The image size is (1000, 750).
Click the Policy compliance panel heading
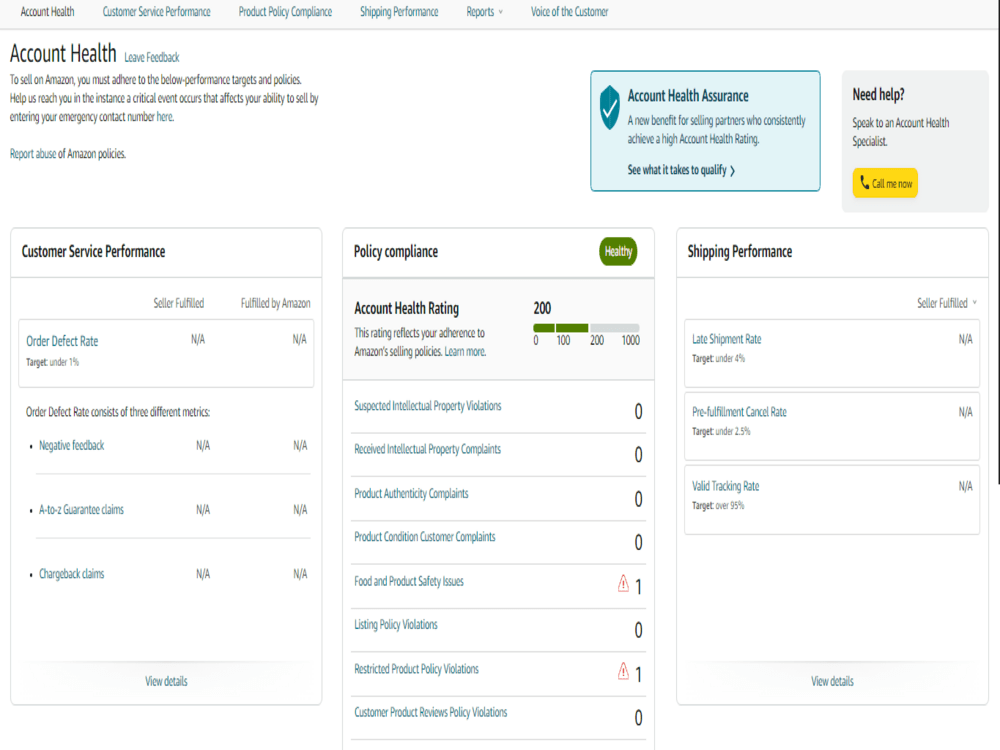click(395, 251)
